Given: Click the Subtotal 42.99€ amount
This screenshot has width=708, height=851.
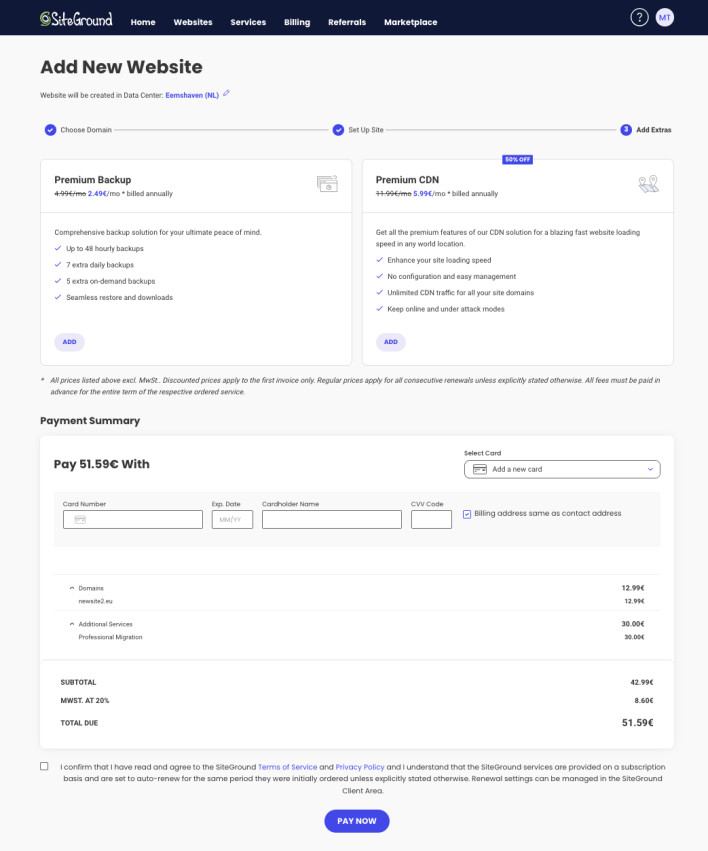Looking at the screenshot, I should 642,682.
